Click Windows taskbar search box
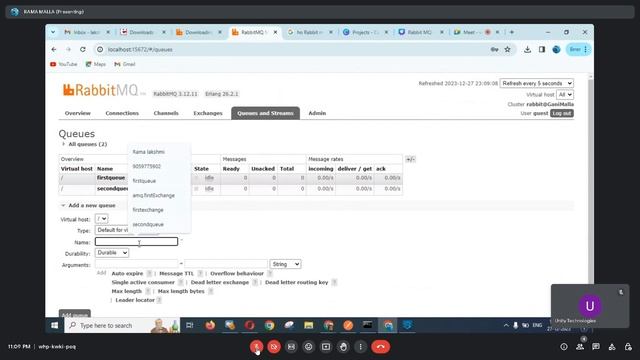The height and width of the screenshot is (360, 640). point(122,325)
